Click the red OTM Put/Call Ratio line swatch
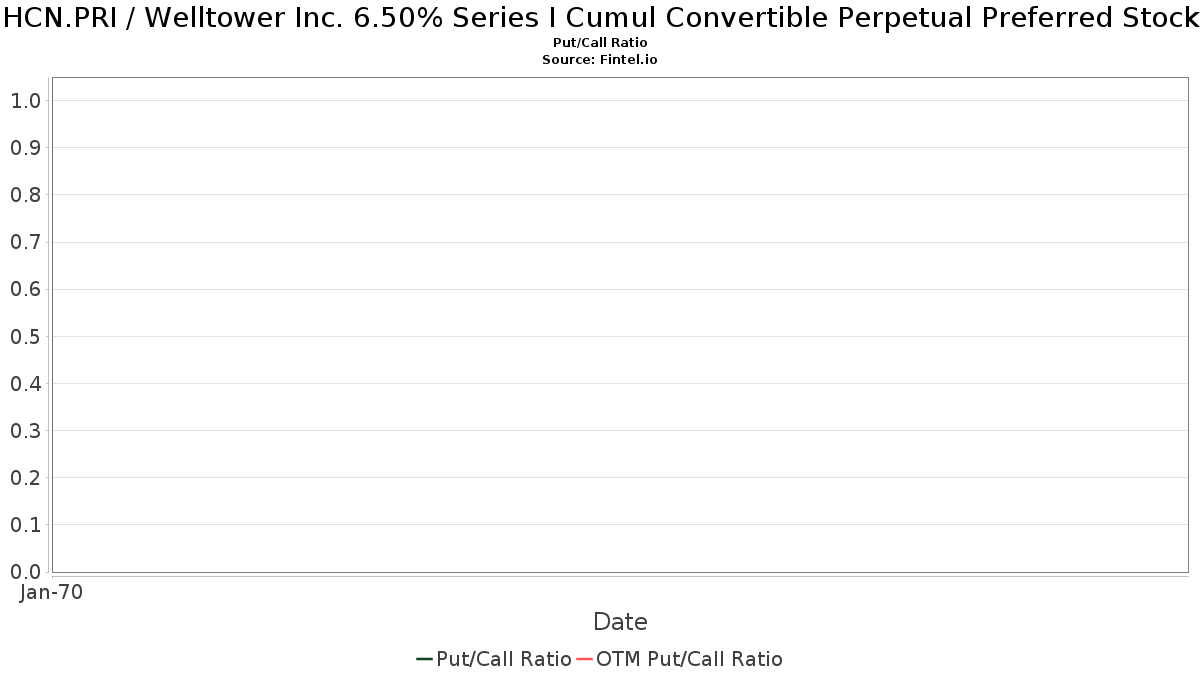Image resolution: width=1200 pixels, height=675 pixels. pos(584,659)
